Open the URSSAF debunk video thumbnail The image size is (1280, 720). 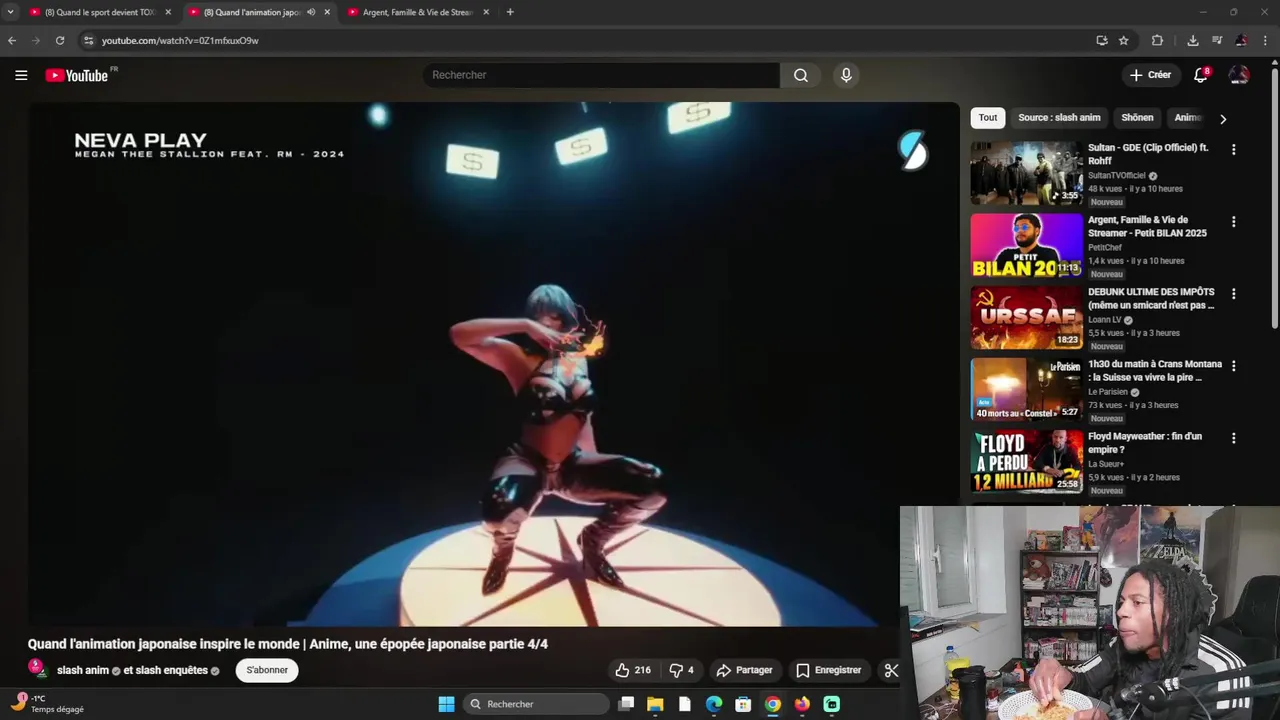point(1026,317)
